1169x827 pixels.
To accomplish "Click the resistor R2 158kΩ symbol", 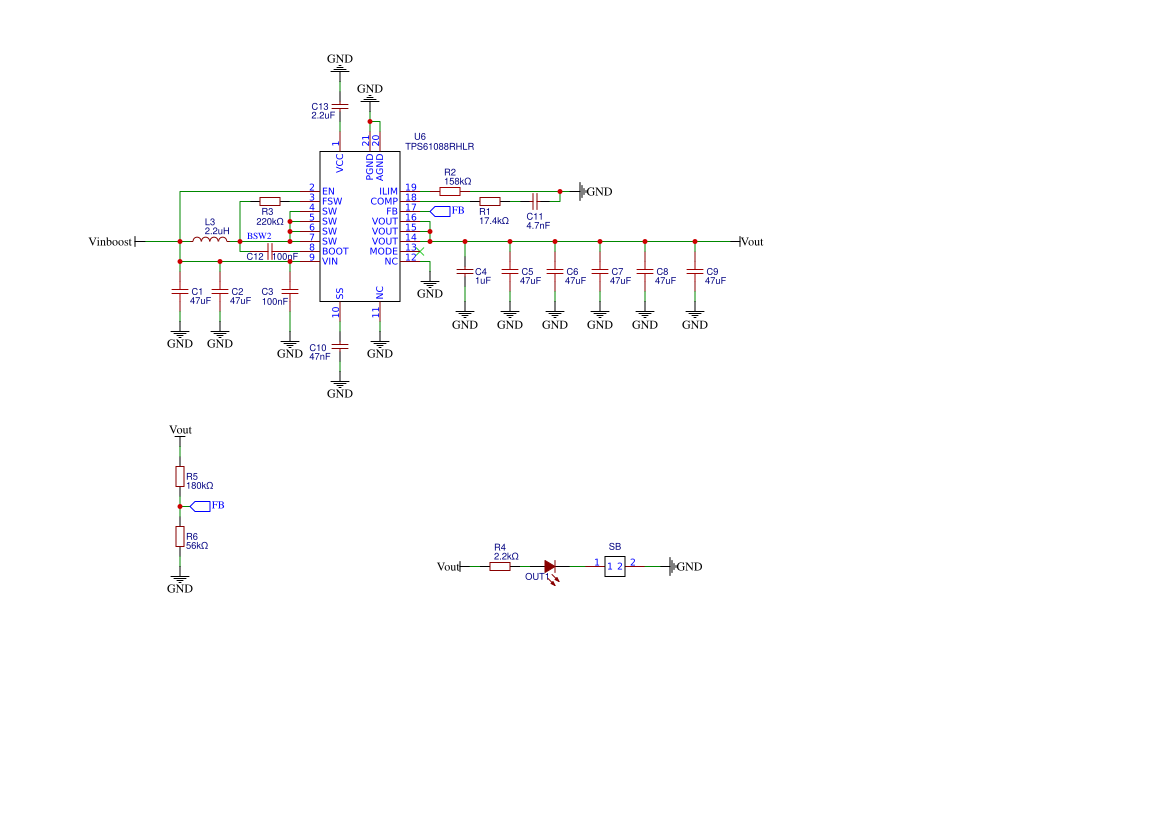I will pyautogui.click(x=452, y=189).
